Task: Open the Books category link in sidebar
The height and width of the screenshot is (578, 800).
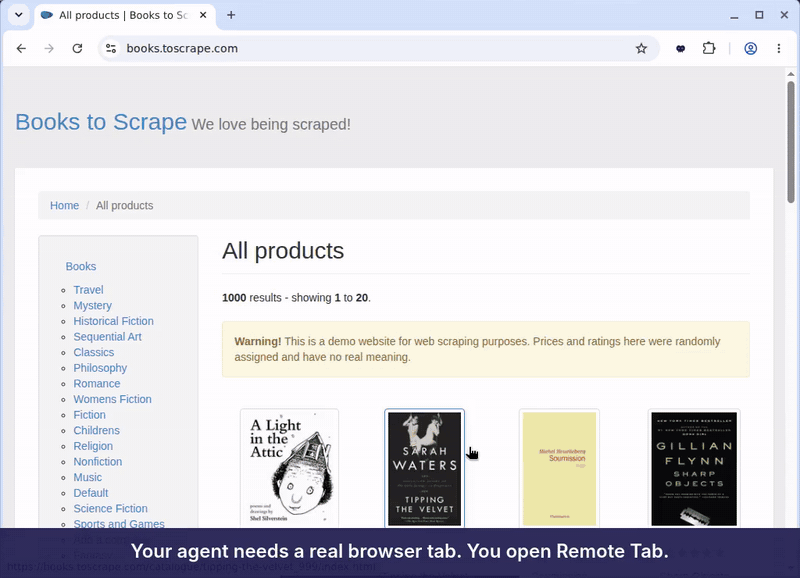Action: [x=81, y=266]
